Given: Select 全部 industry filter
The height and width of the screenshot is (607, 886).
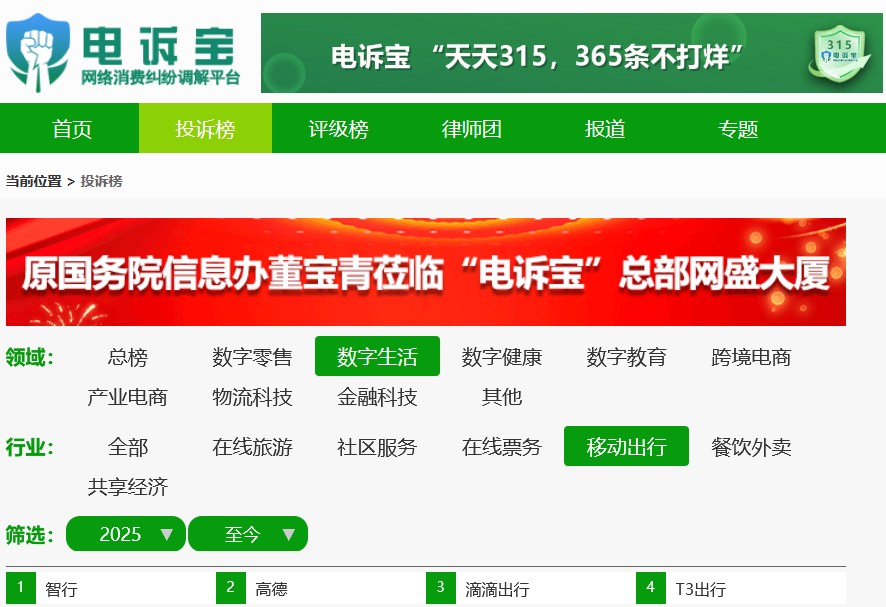Looking at the screenshot, I should [x=128, y=446].
